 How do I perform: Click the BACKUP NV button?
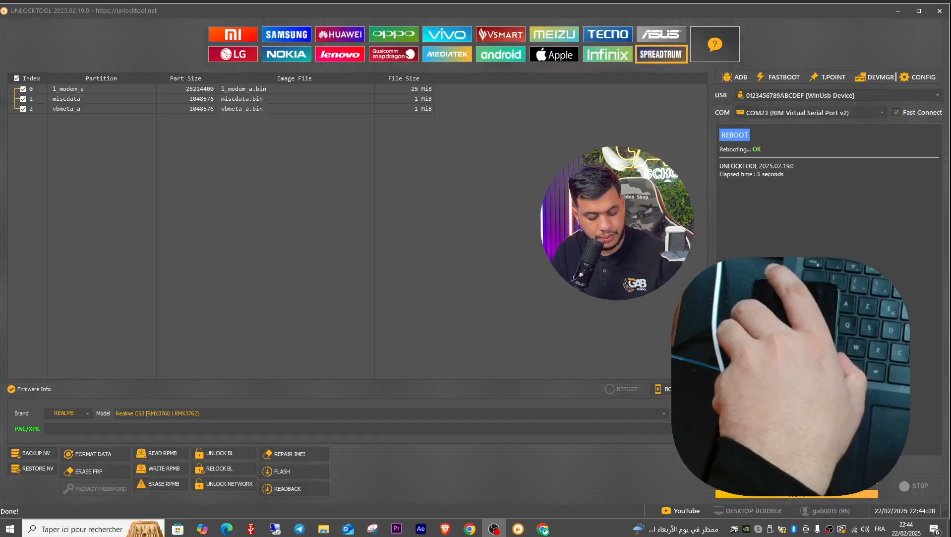32,453
